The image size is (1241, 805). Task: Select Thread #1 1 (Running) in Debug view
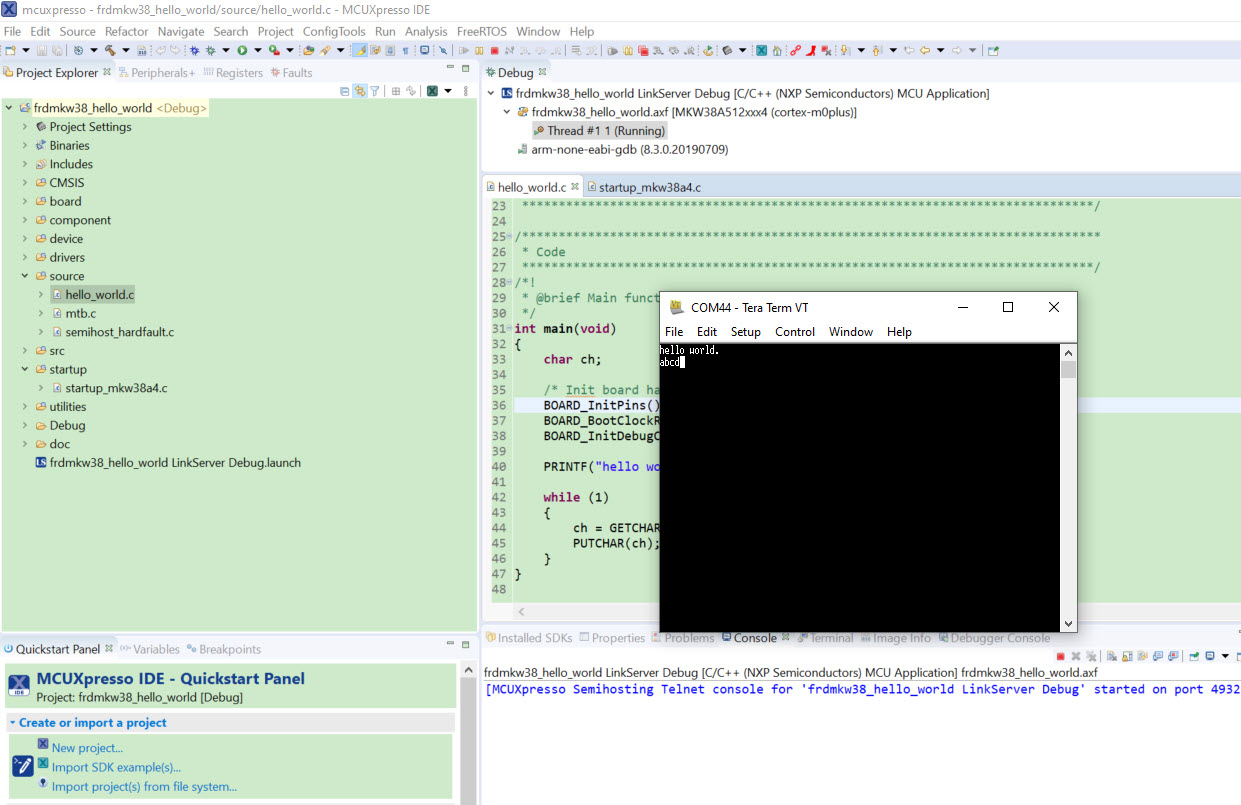click(606, 130)
